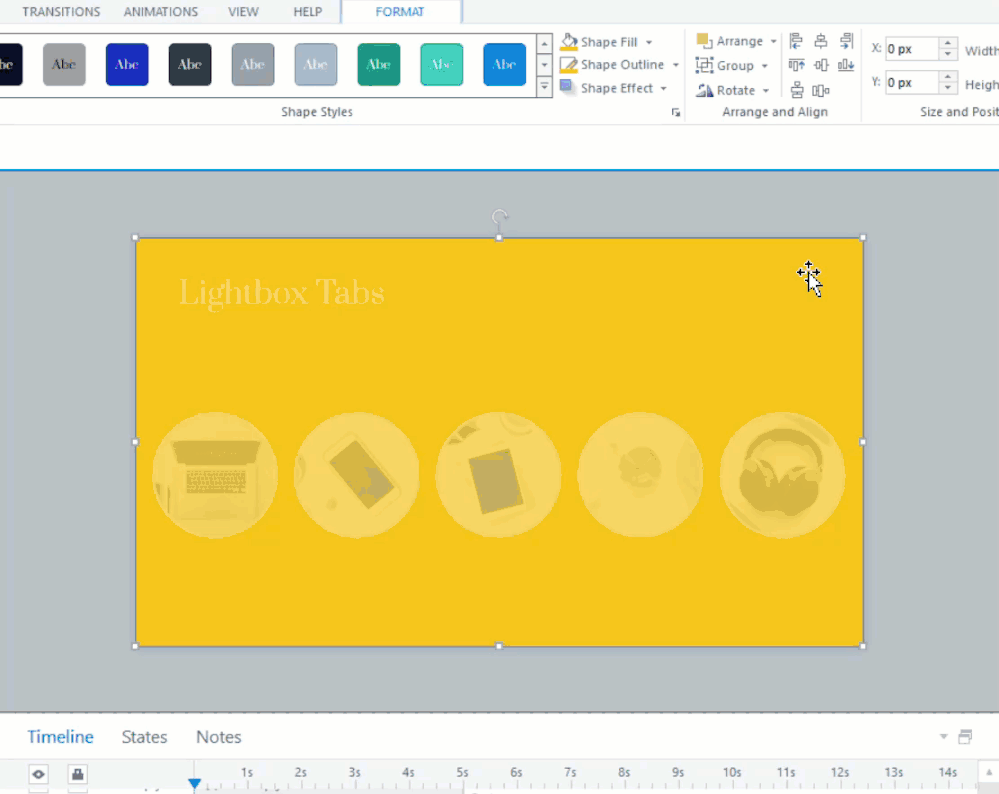The image size is (999, 794).
Task: Distribute objects horizontally
Action: (x=821, y=90)
